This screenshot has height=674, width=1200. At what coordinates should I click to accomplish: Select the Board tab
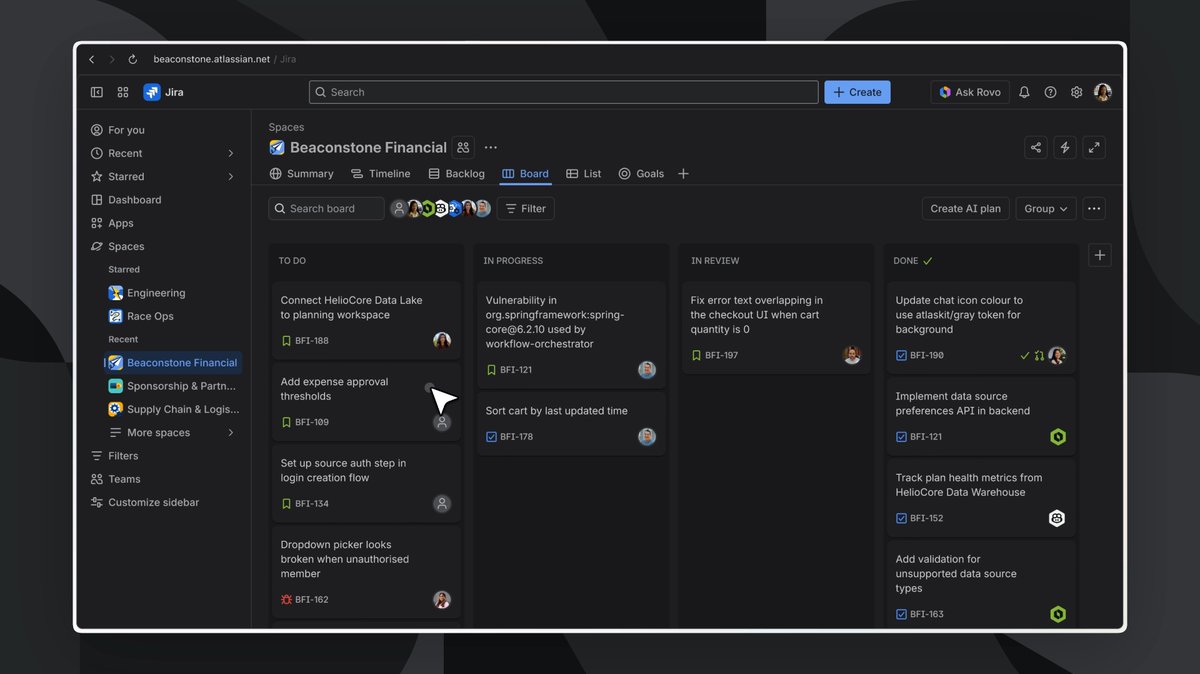(526, 174)
